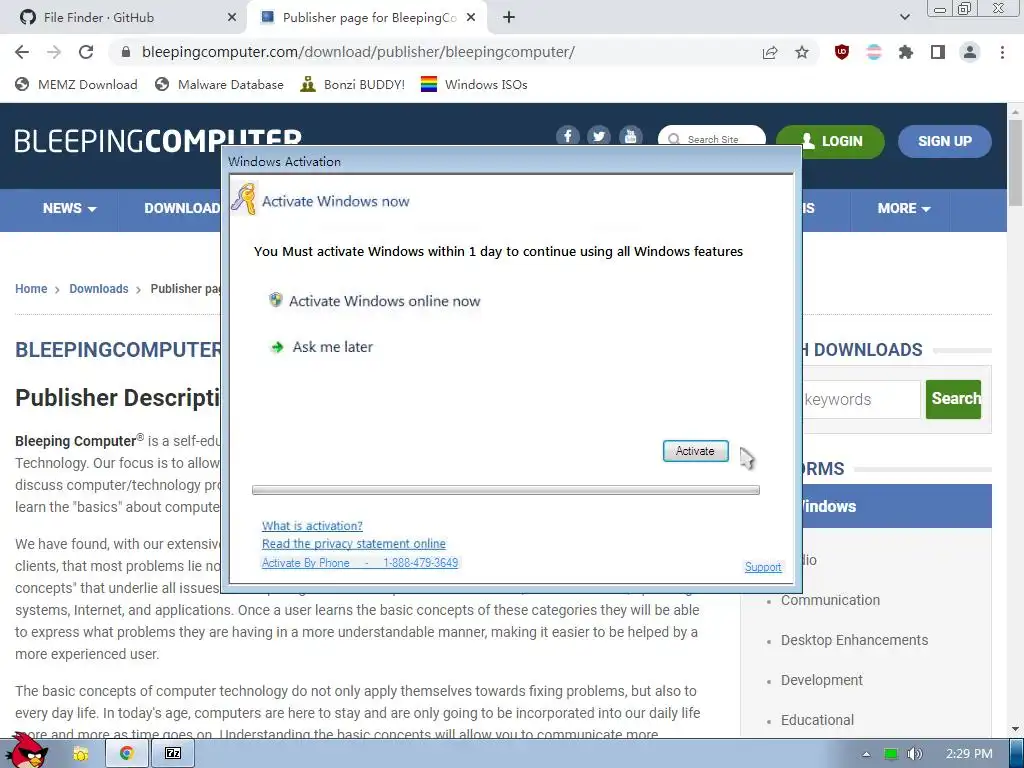Click the SIGN UP button

coord(944,141)
